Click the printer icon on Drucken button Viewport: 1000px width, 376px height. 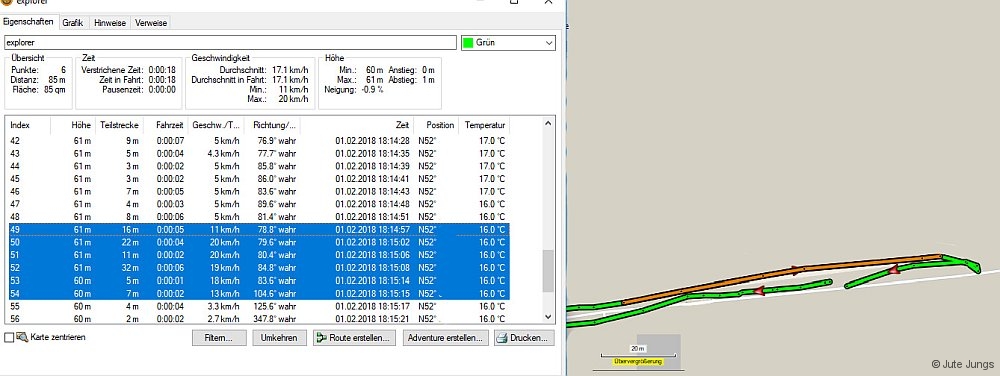pos(501,338)
